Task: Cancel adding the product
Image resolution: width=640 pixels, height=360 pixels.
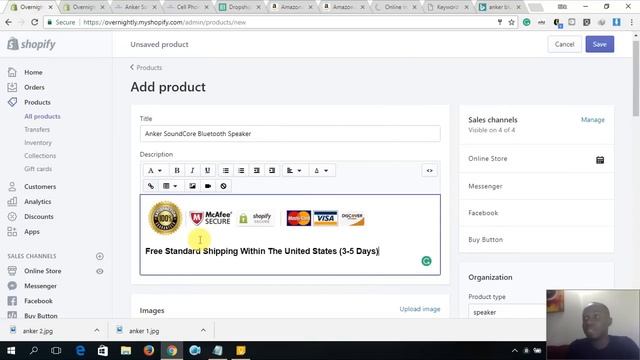Action: tap(564, 44)
